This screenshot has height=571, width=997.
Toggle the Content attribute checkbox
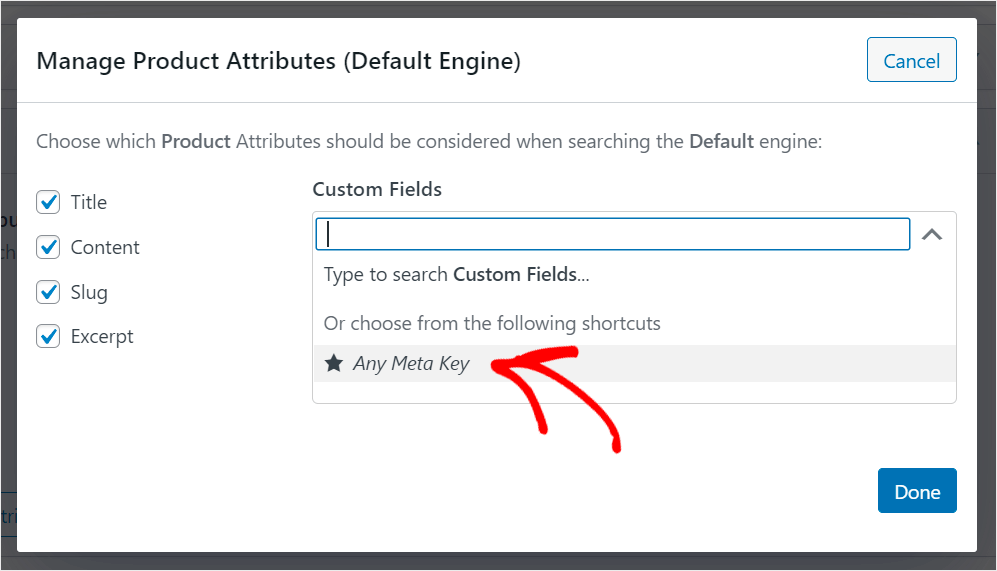pos(48,247)
